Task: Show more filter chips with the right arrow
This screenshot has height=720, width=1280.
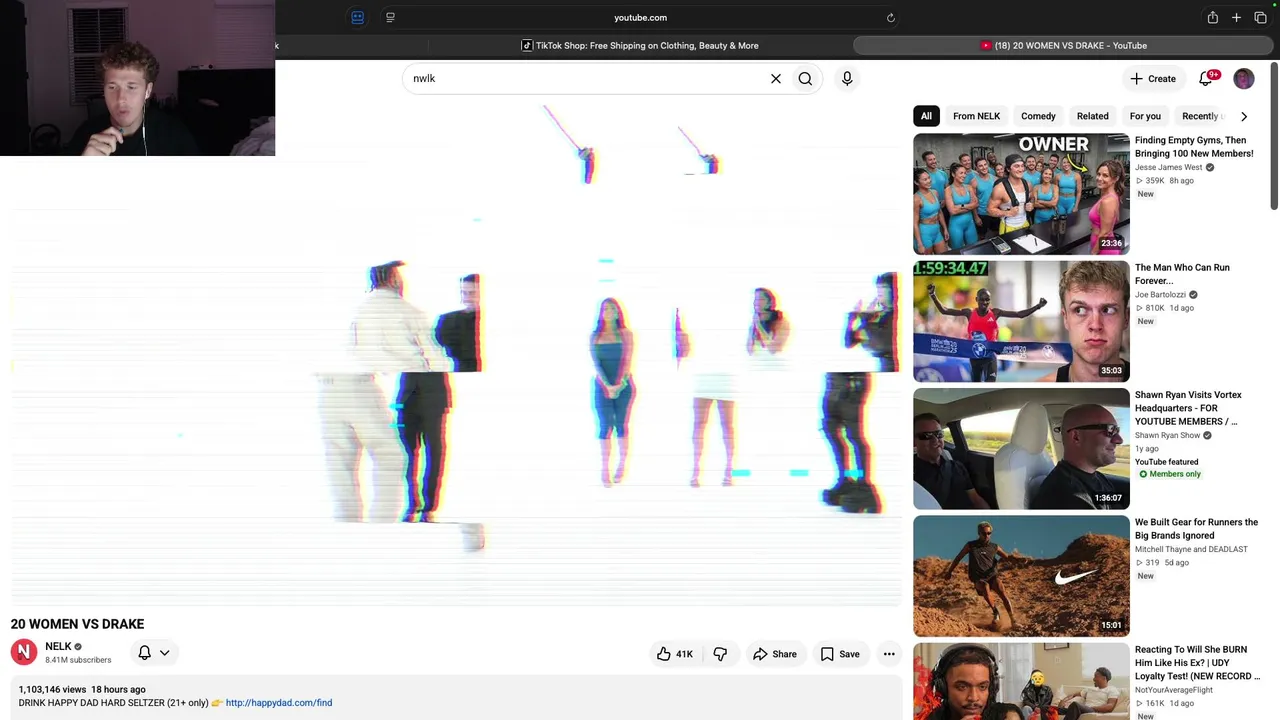Action: [x=1244, y=116]
